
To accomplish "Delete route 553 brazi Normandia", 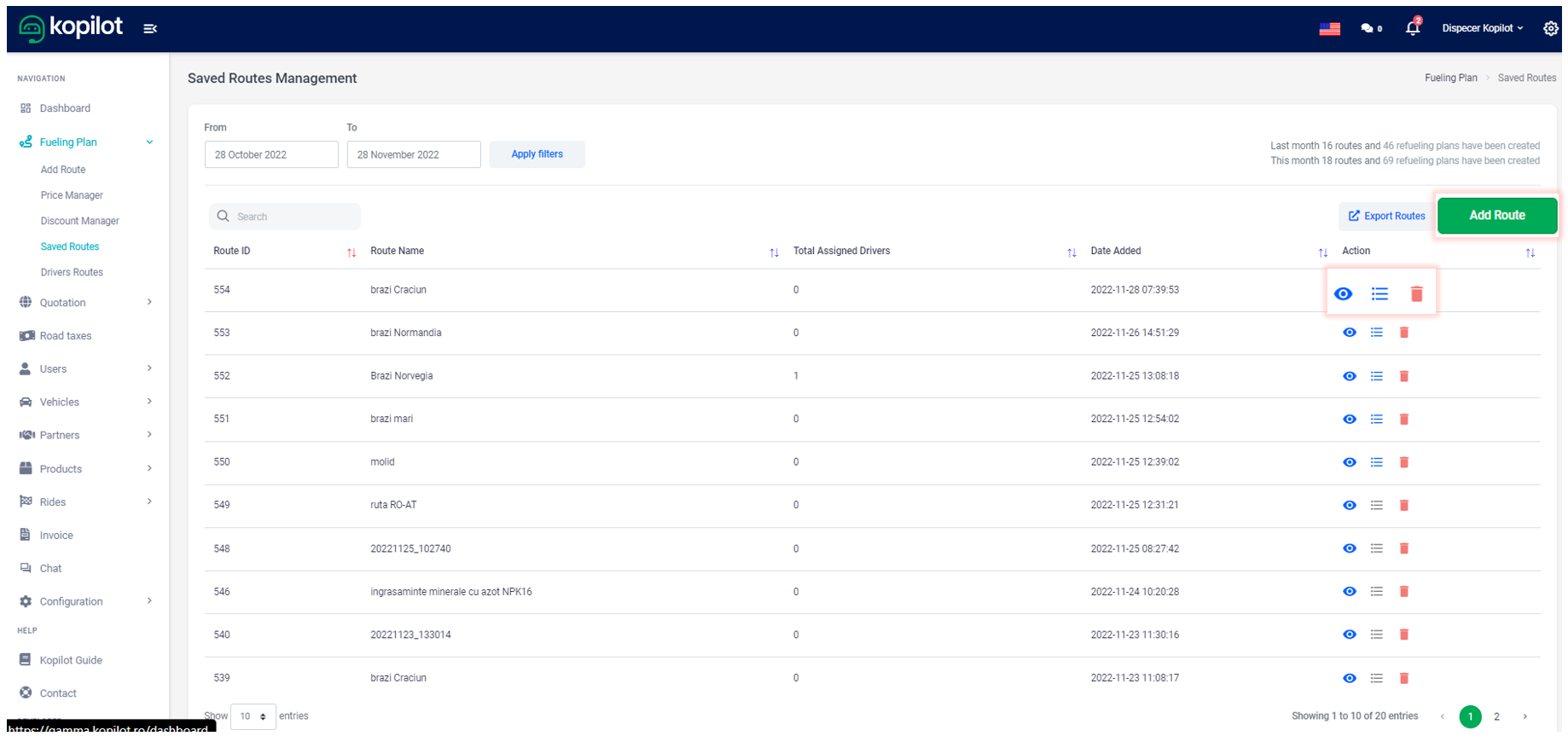I will coord(1403,333).
